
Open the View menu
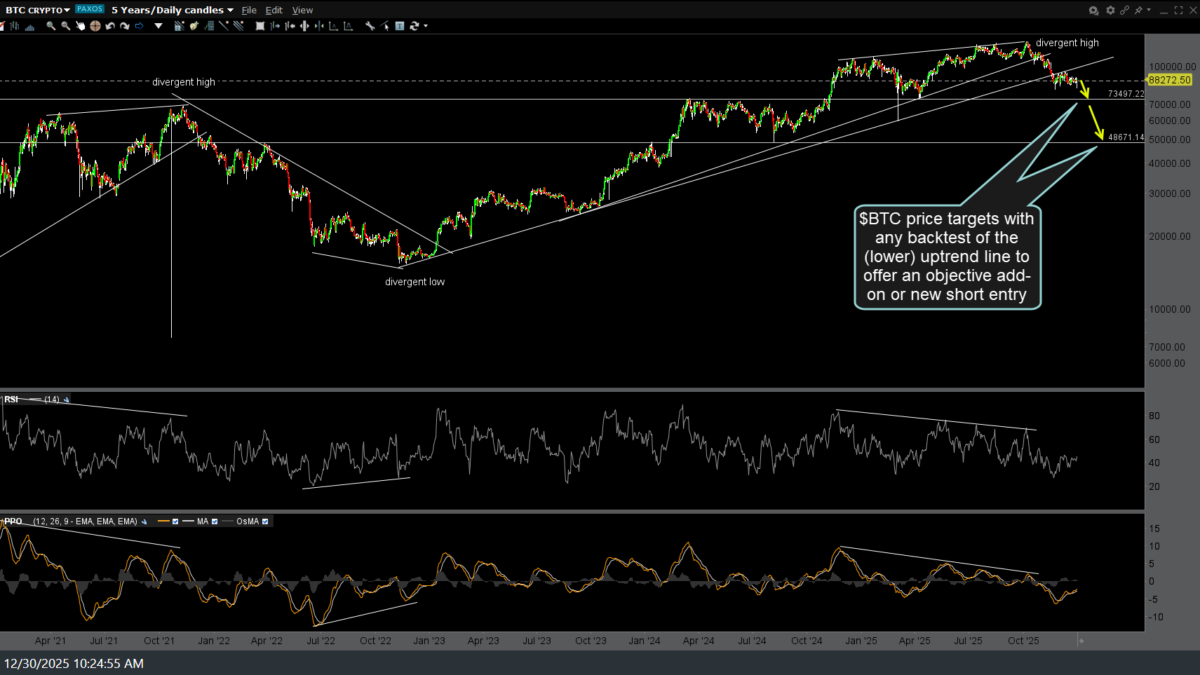(302, 10)
